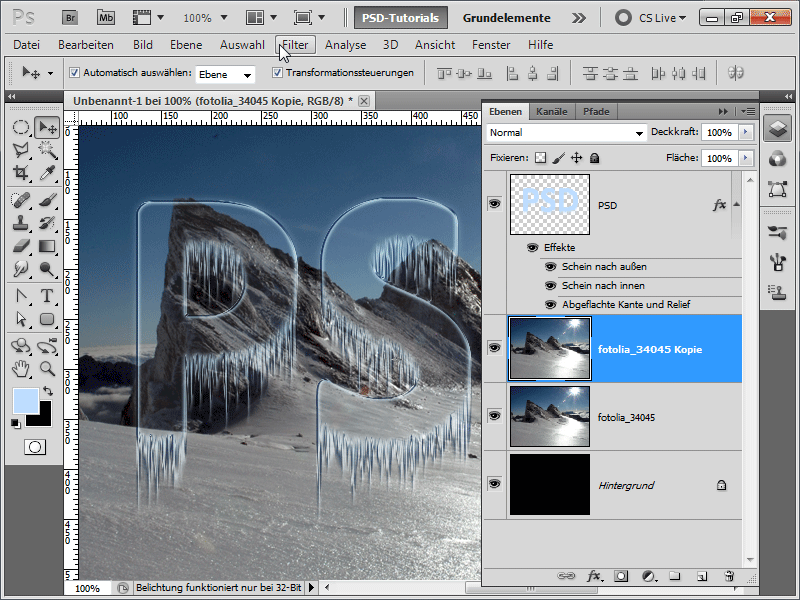
Task: Open the Deckkraft slider arrow
Action: pos(744,132)
